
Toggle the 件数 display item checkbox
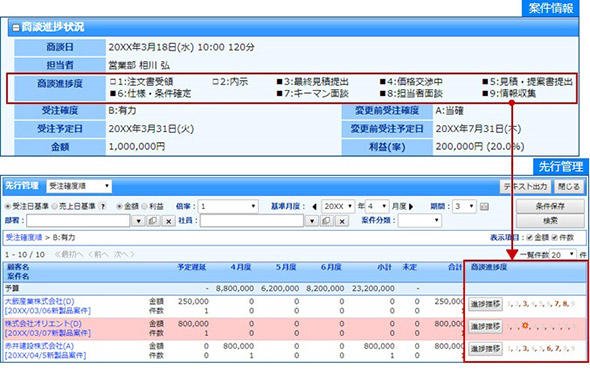click(554, 237)
